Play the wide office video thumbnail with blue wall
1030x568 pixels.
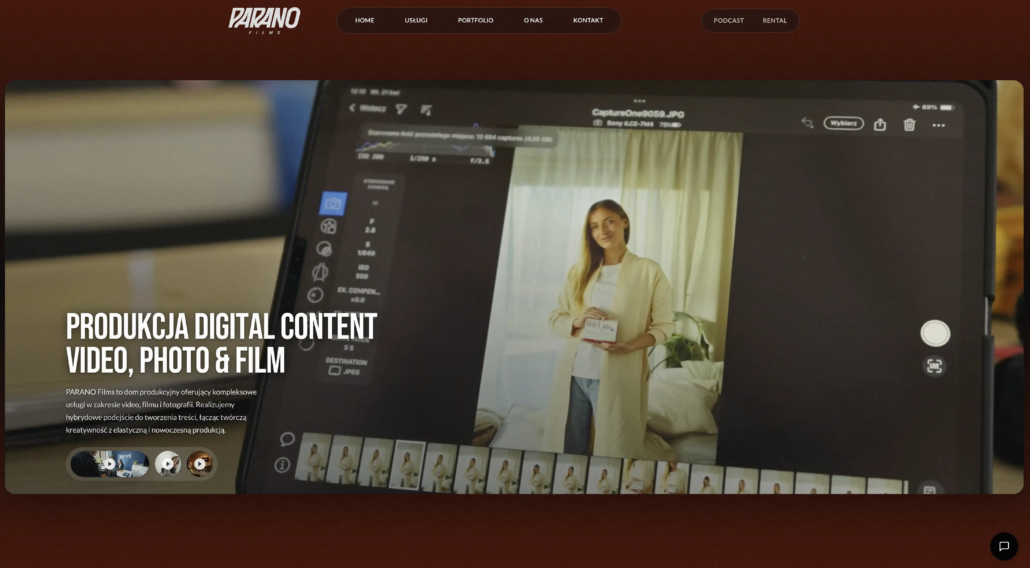pos(110,464)
